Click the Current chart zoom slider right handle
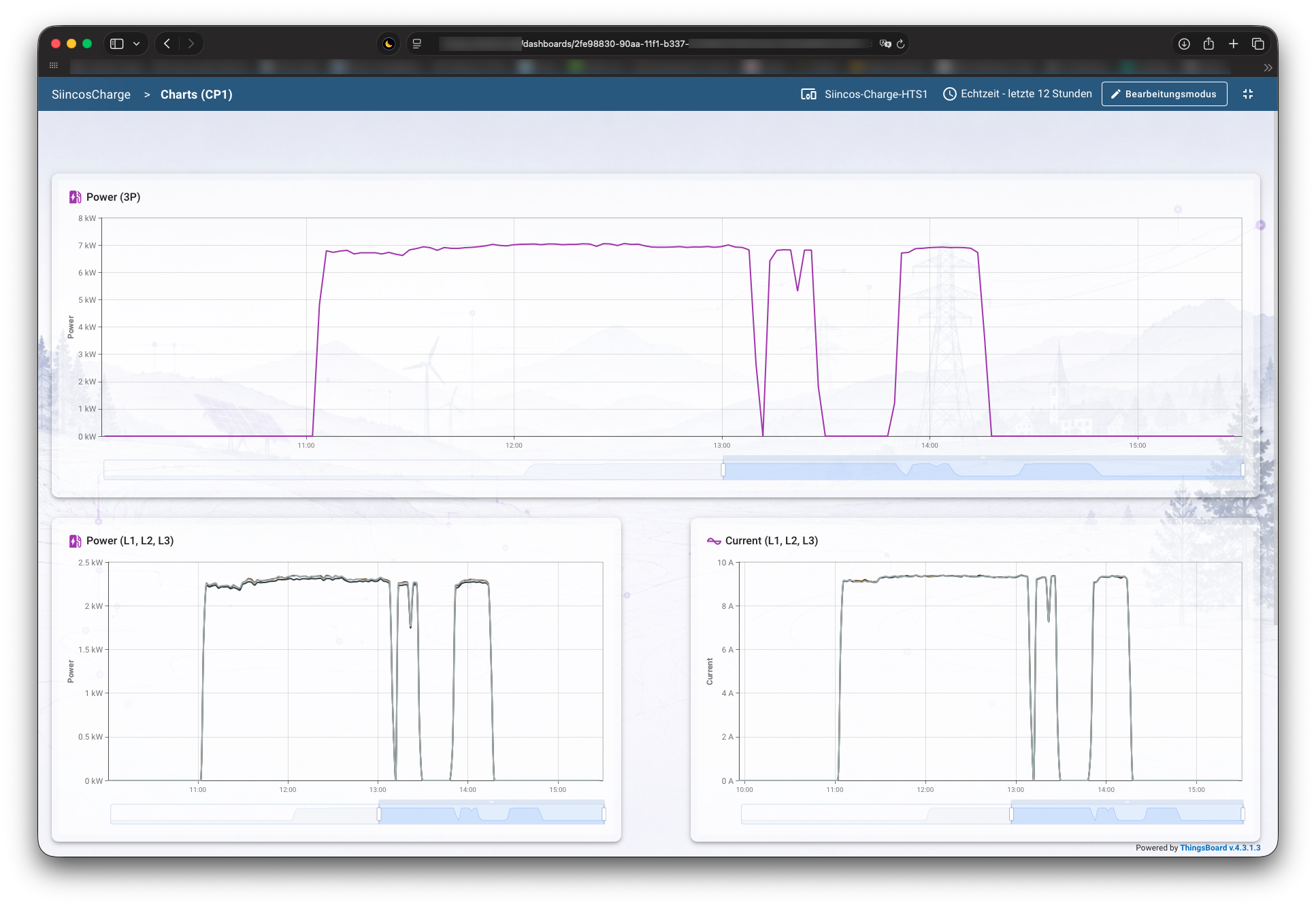The image size is (1316, 907). tap(1243, 814)
